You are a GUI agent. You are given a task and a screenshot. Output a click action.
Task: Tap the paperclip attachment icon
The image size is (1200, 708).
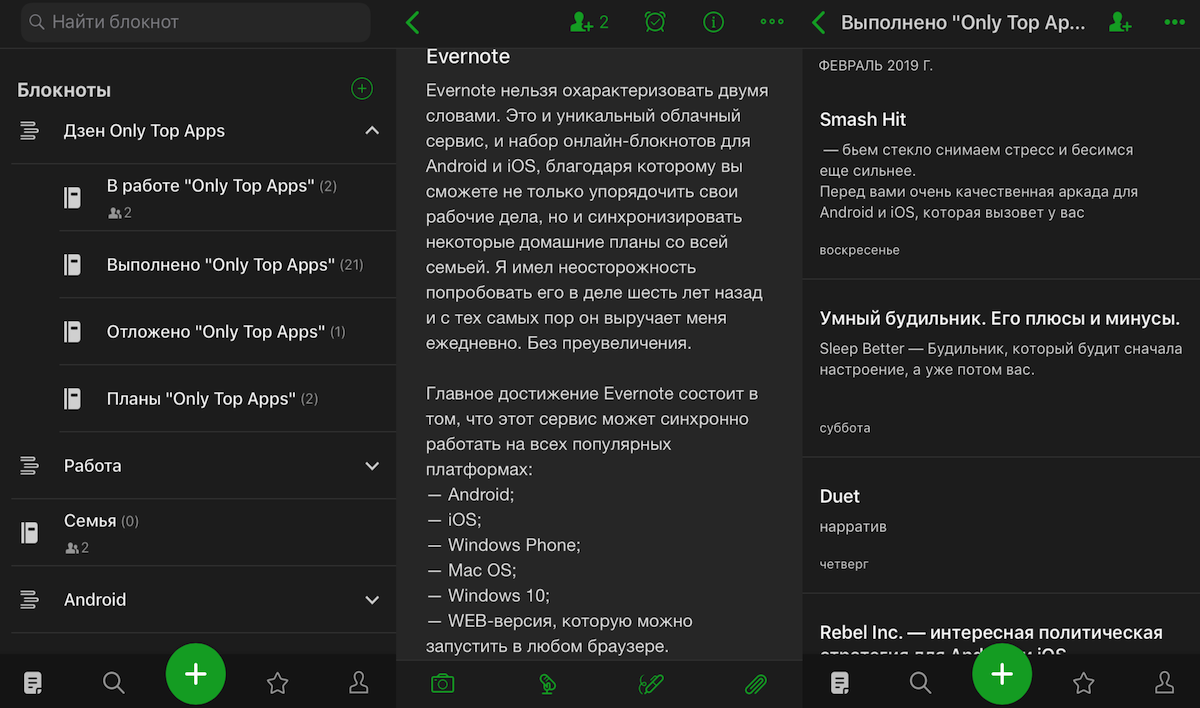pyautogui.click(x=756, y=684)
